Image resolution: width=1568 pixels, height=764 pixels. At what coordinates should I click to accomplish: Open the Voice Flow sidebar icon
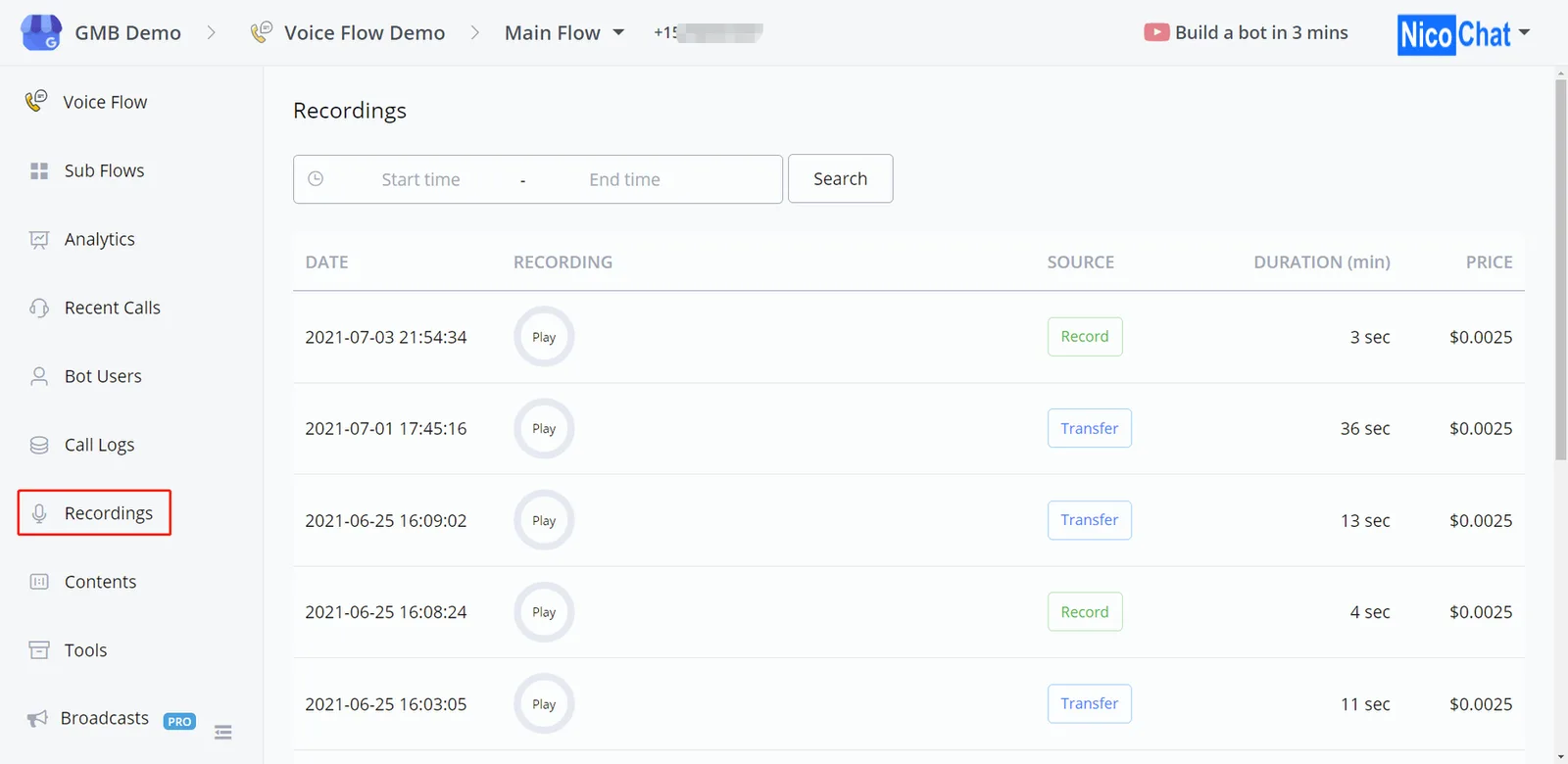tap(36, 101)
